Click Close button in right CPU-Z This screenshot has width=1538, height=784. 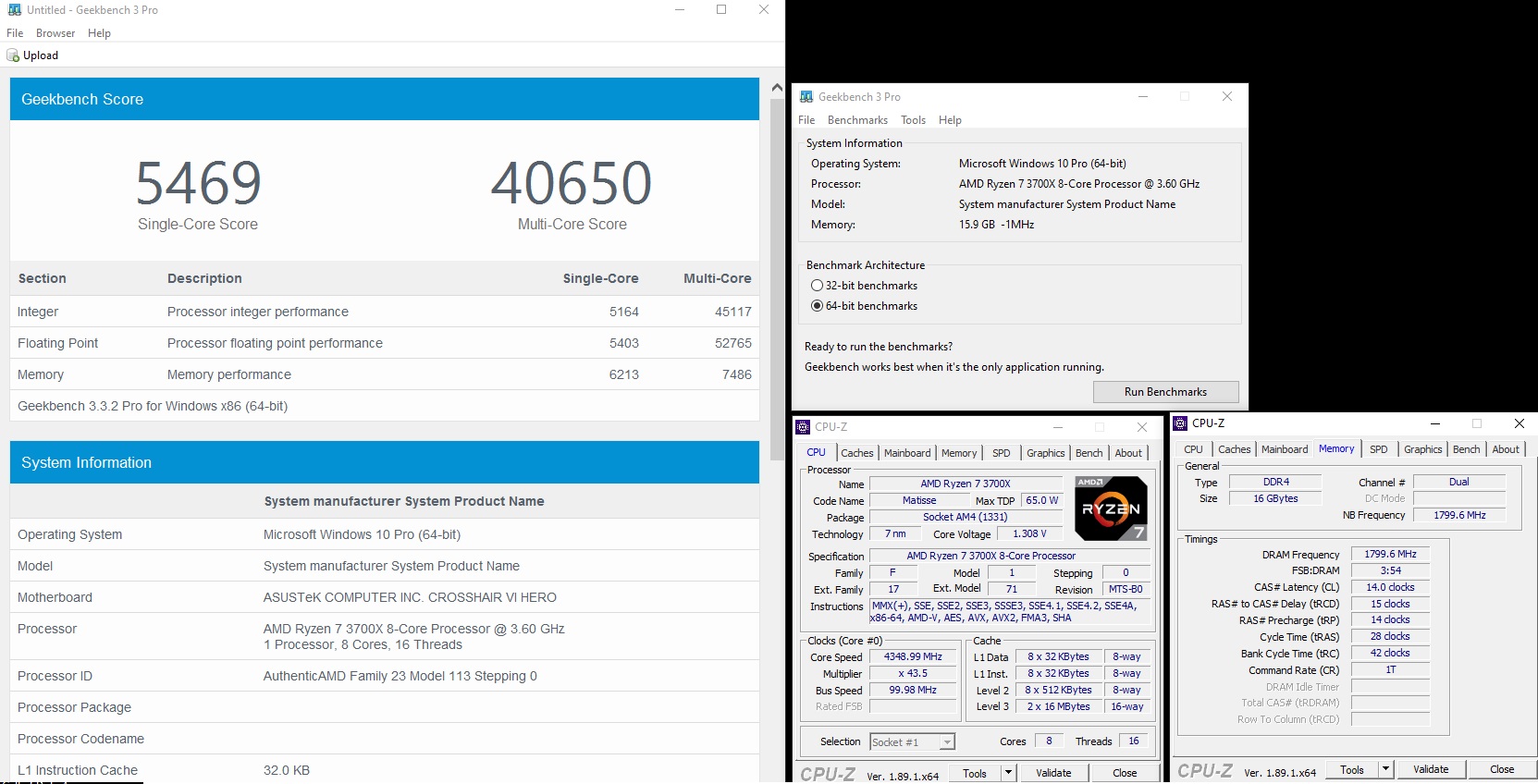coord(1502,769)
